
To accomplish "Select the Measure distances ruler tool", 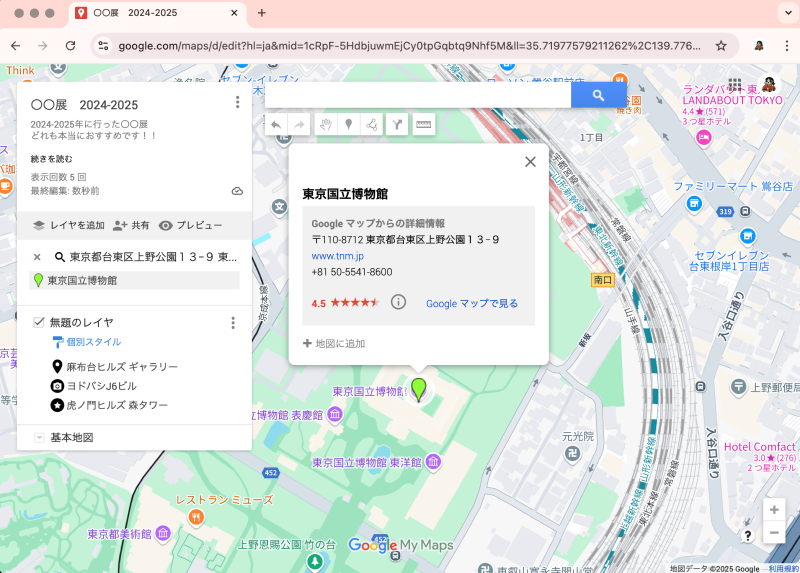I will pos(423,124).
